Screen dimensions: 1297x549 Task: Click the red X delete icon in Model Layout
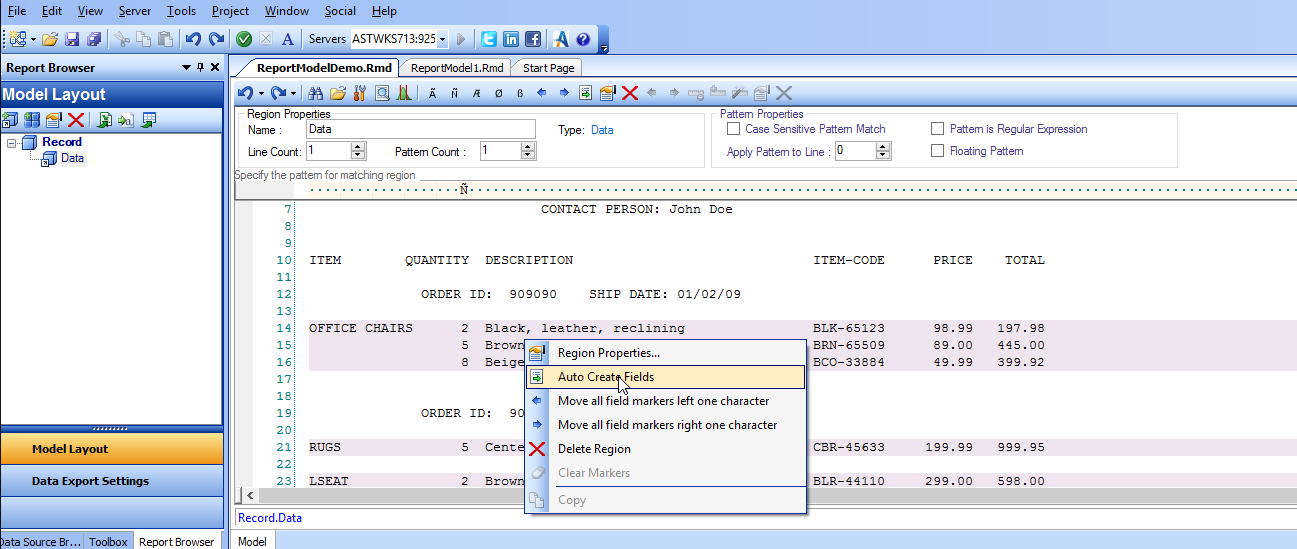pyautogui.click(x=76, y=120)
